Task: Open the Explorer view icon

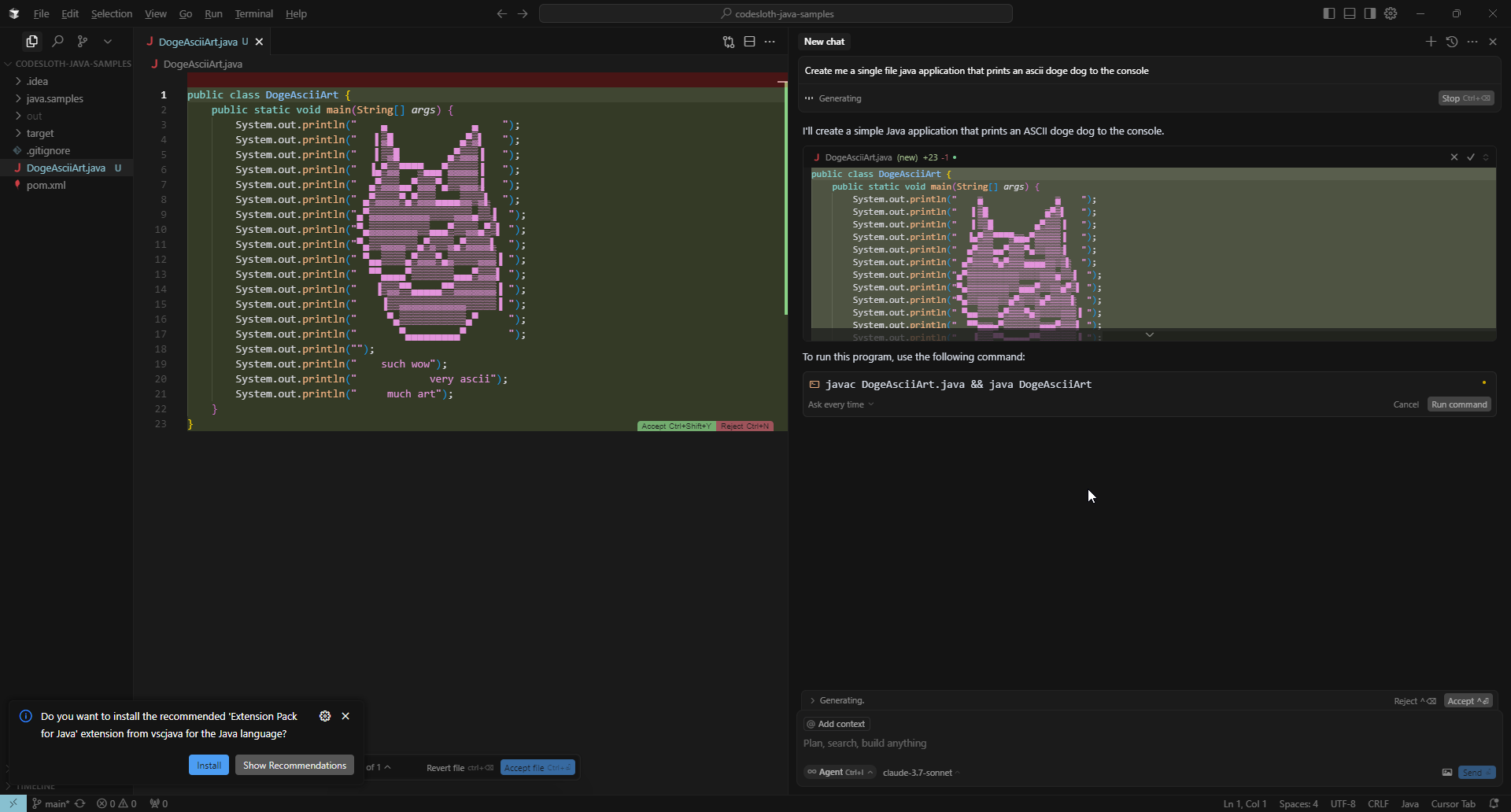Action: (x=32, y=41)
